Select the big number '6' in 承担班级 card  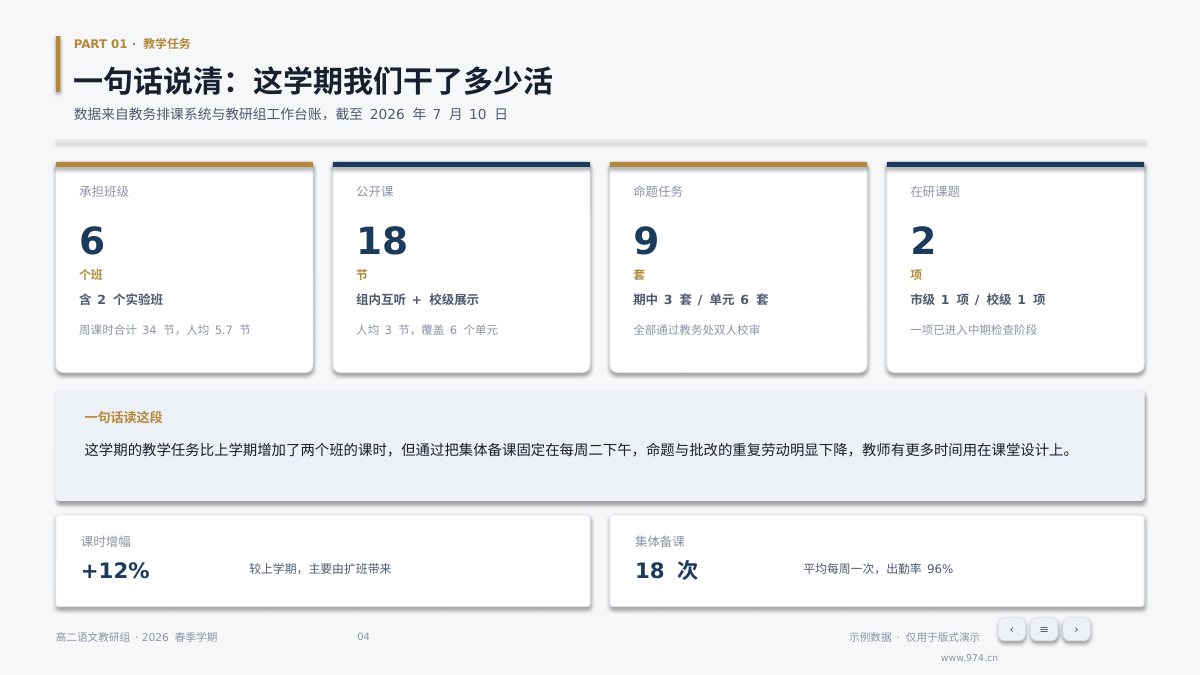point(92,241)
